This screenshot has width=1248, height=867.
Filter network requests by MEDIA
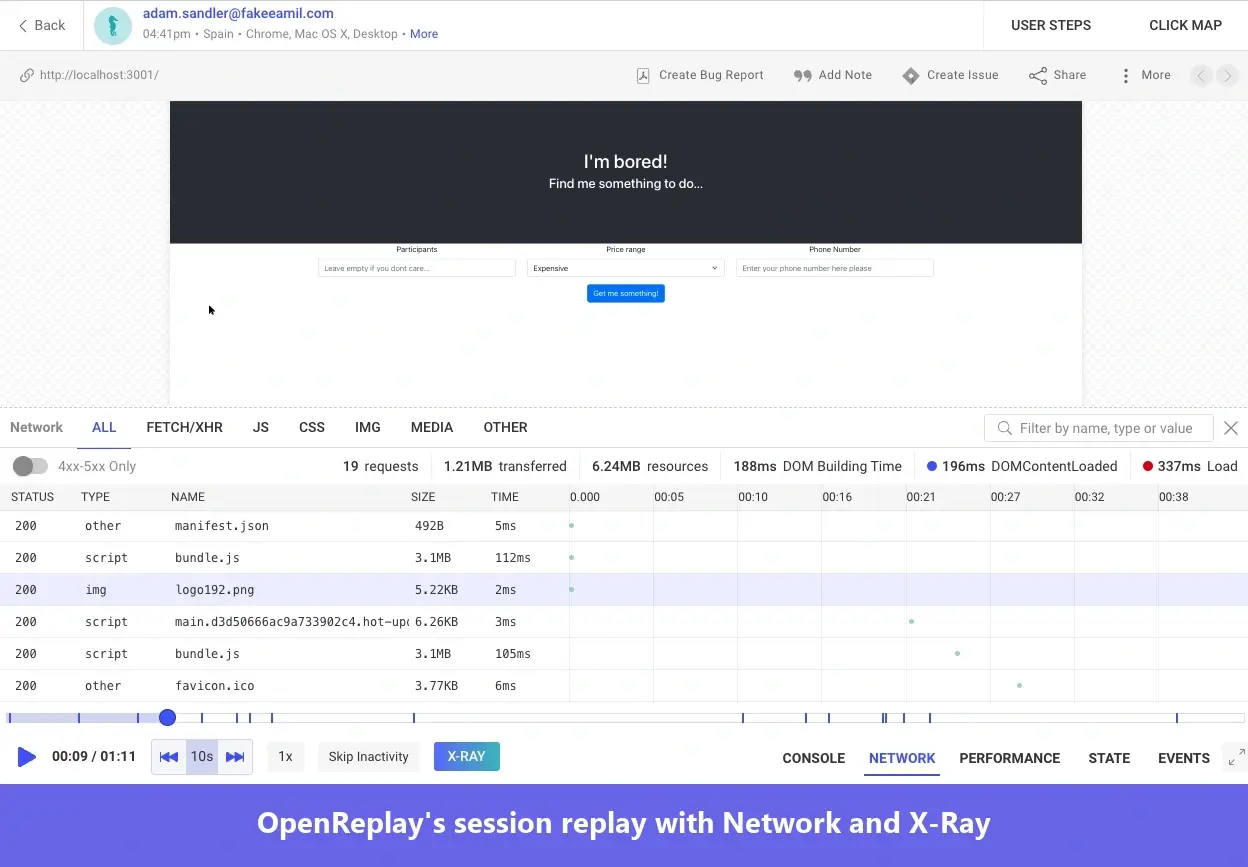[432, 427]
